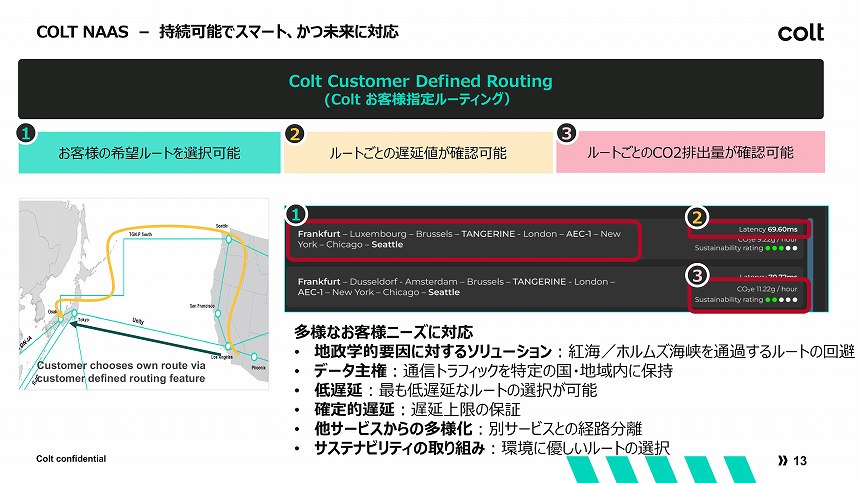
Task: Select the beige ルートごとの遅延値が確認可能 banner
Action: [x=418, y=152]
